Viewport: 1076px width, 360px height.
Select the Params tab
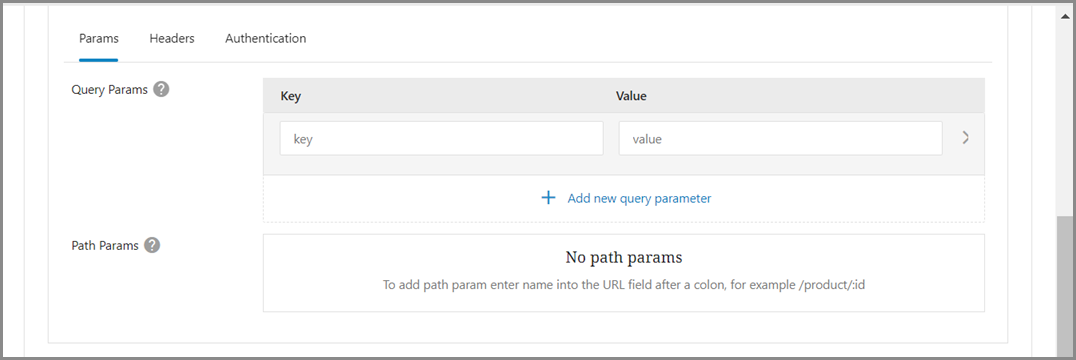click(x=99, y=38)
